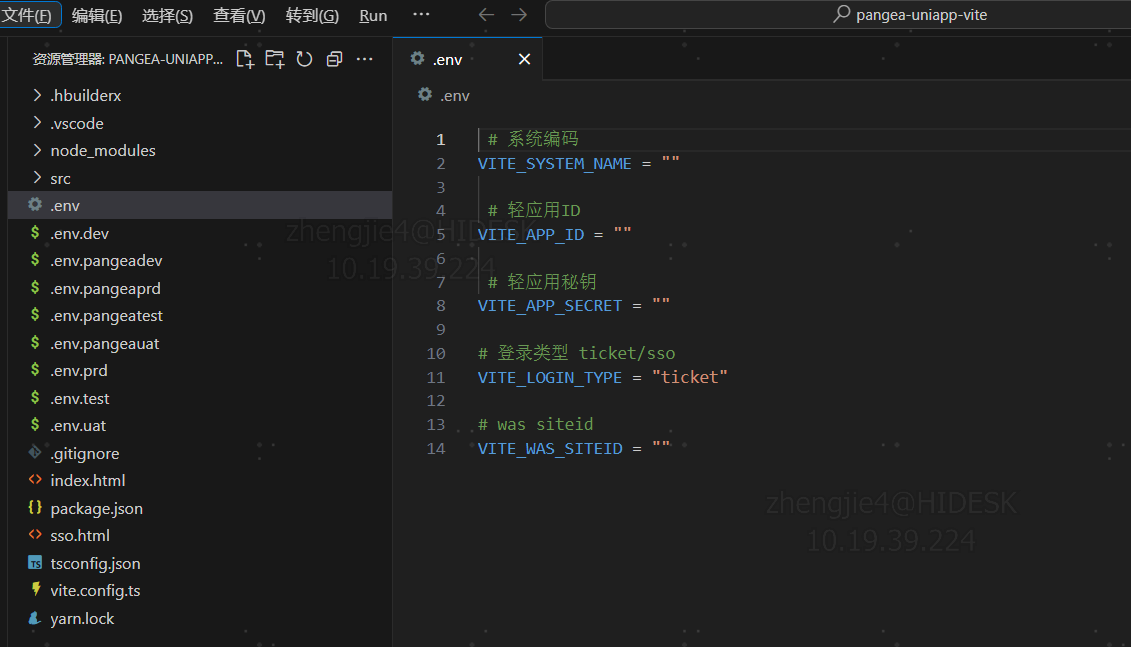Click VITE_WAS_SITEID on line 14
Viewport: 1131px width, 647px height.
coord(550,449)
